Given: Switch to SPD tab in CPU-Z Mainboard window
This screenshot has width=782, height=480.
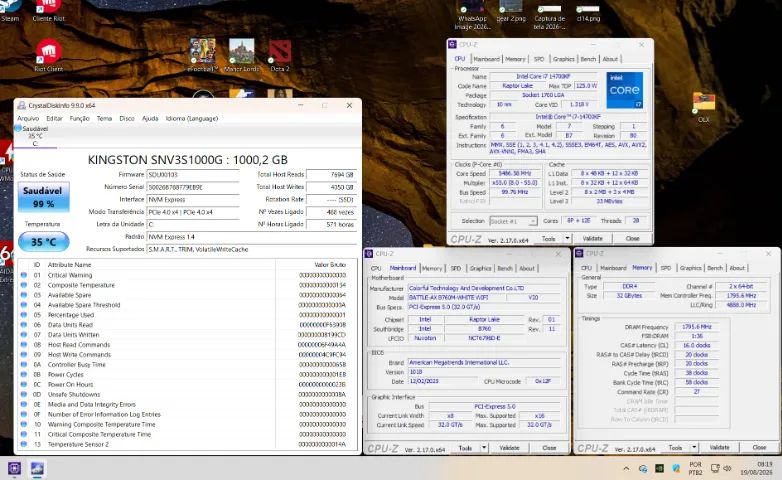Looking at the screenshot, I should click(455, 268).
